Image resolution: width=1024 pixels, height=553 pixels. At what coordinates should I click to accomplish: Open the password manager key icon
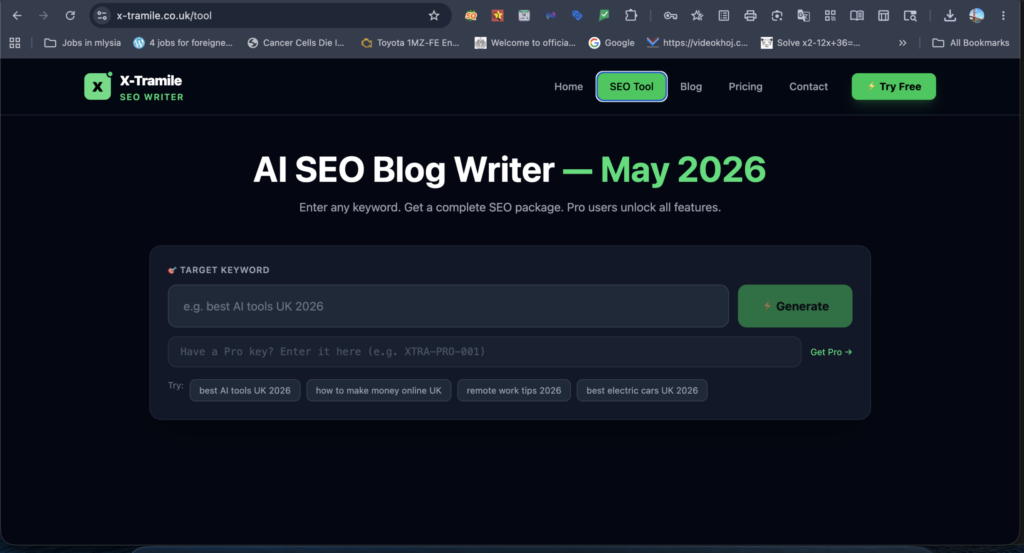pos(670,16)
